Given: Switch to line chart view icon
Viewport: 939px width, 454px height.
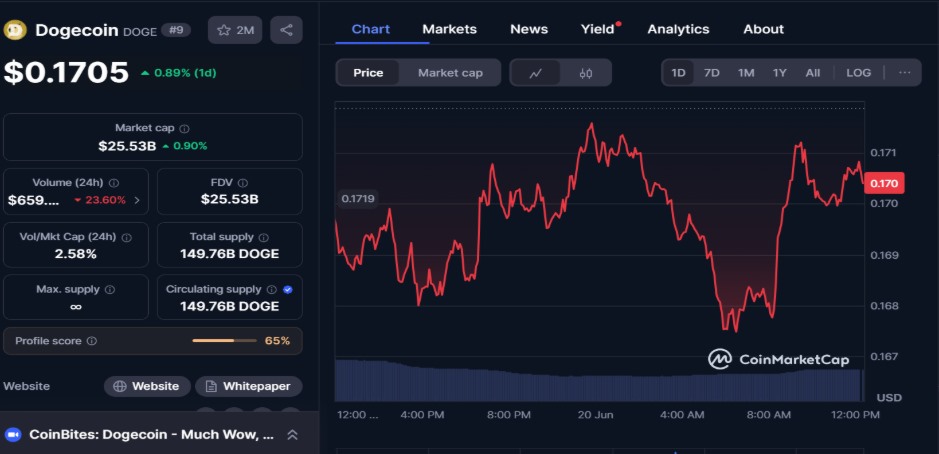Looking at the screenshot, I should [535, 73].
